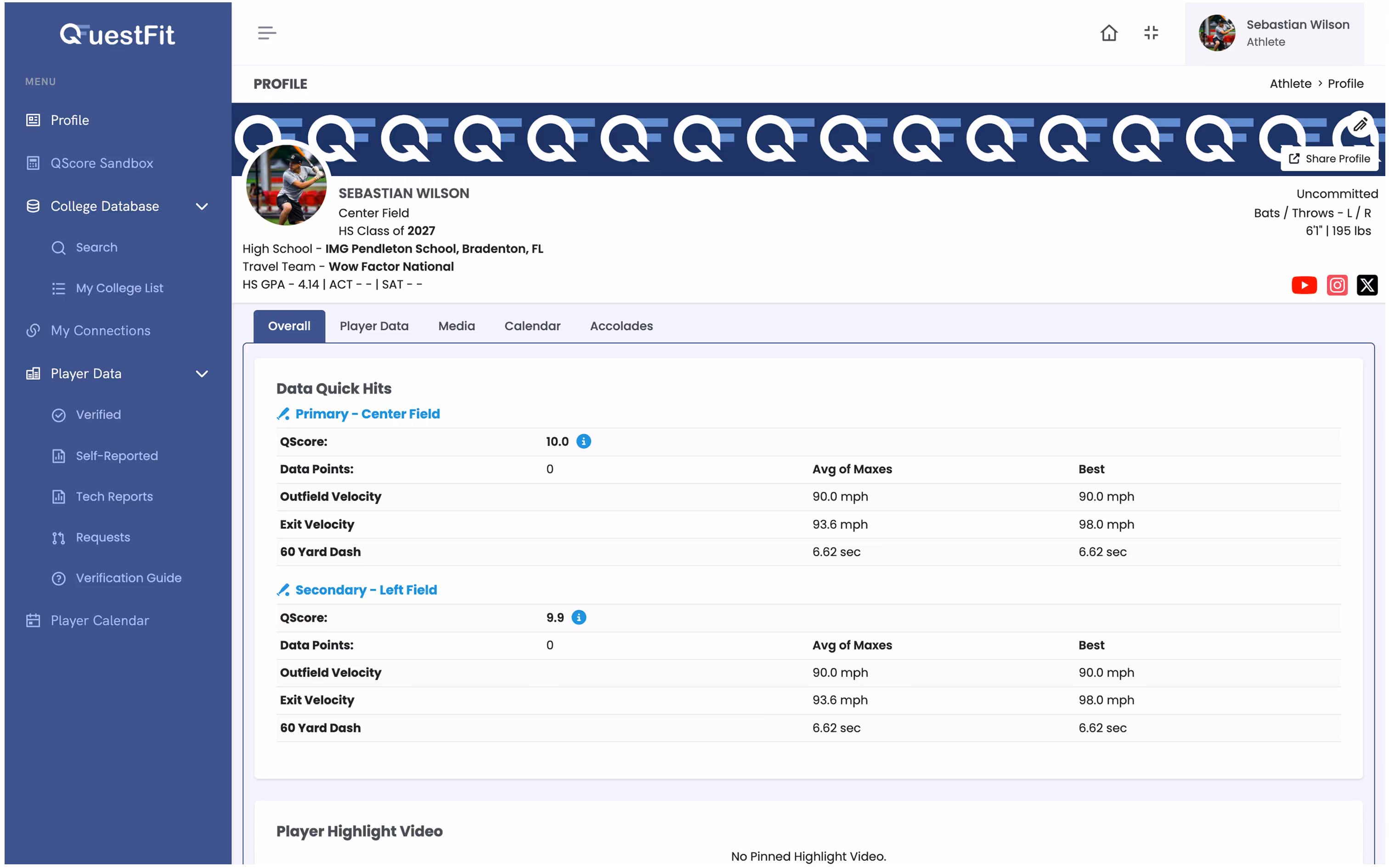Open Verification Guide in sidebar

(129, 578)
